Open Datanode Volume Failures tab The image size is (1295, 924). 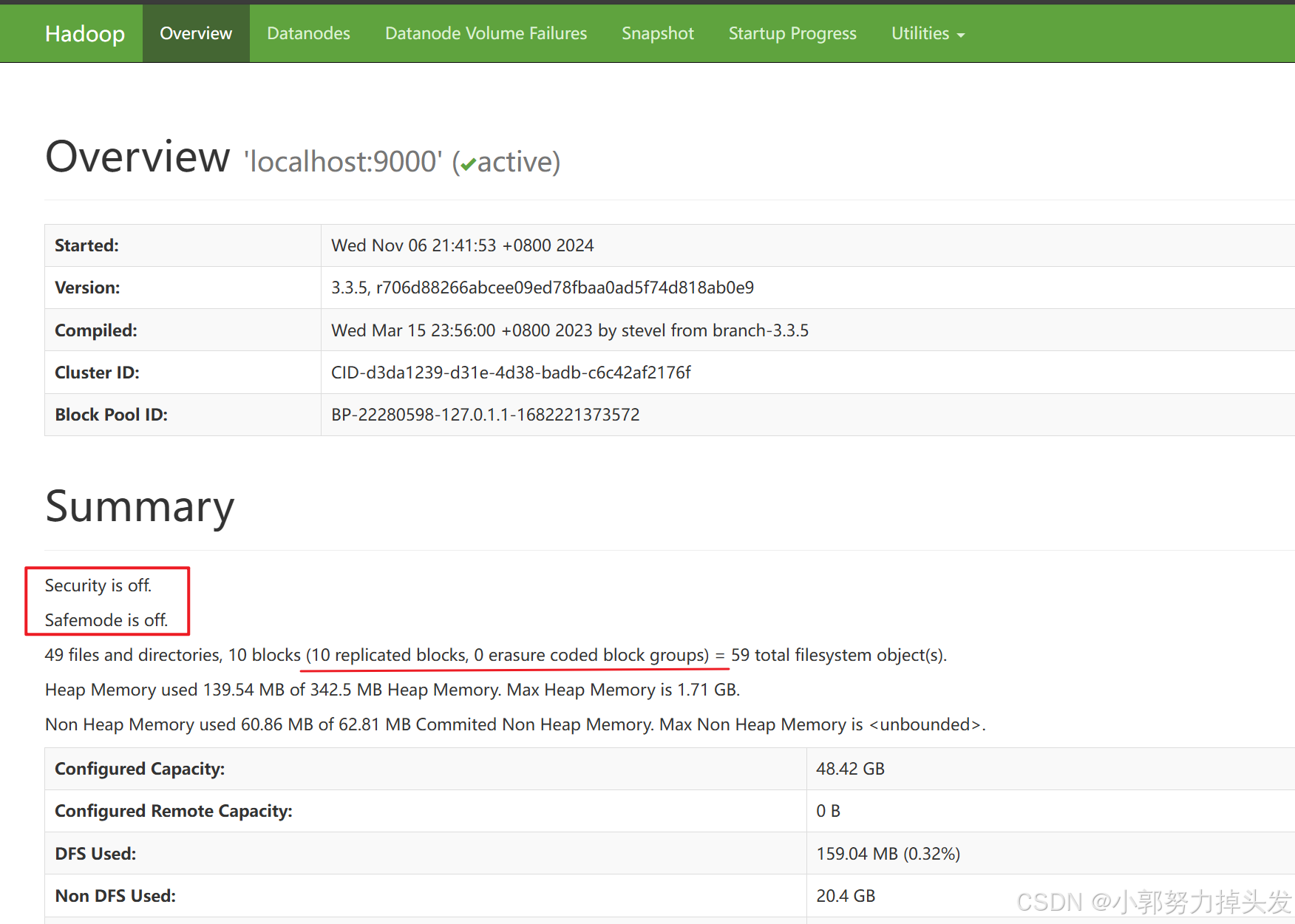click(486, 33)
